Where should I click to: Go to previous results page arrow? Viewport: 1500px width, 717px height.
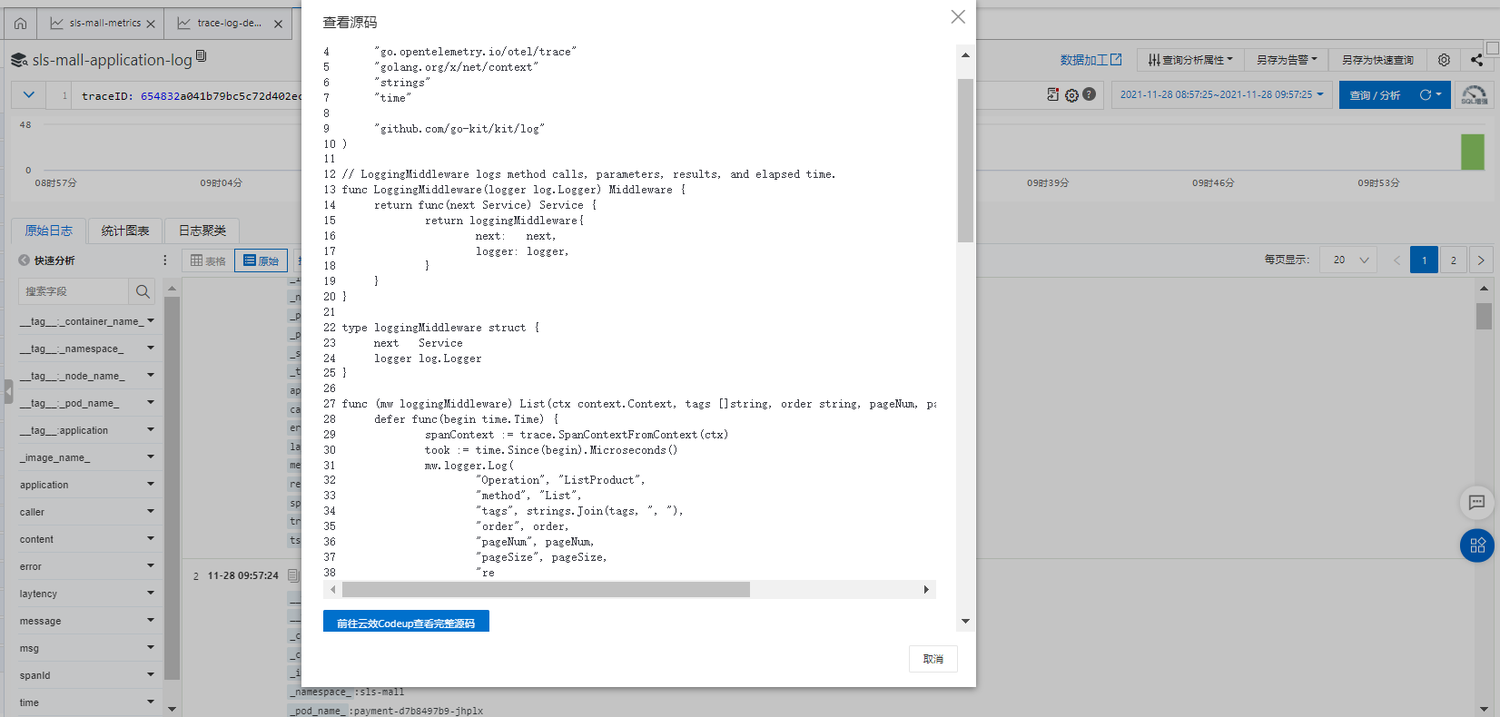tap(1397, 260)
